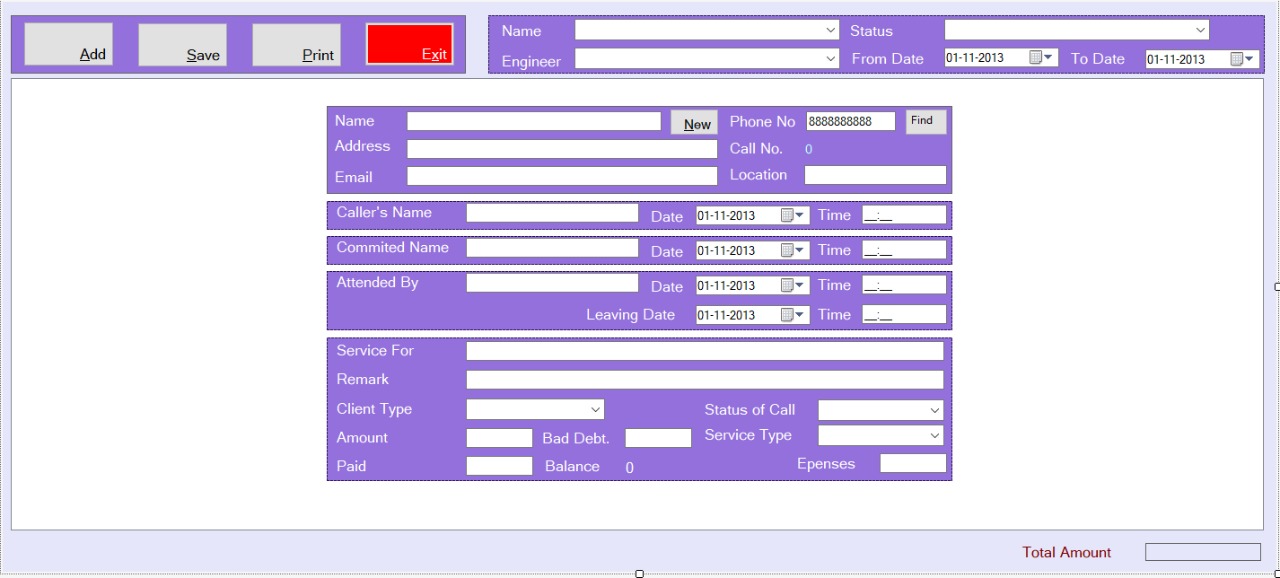Open the Status of Call dropdown
The height and width of the screenshot is (578, 1280).
(934, 410)
